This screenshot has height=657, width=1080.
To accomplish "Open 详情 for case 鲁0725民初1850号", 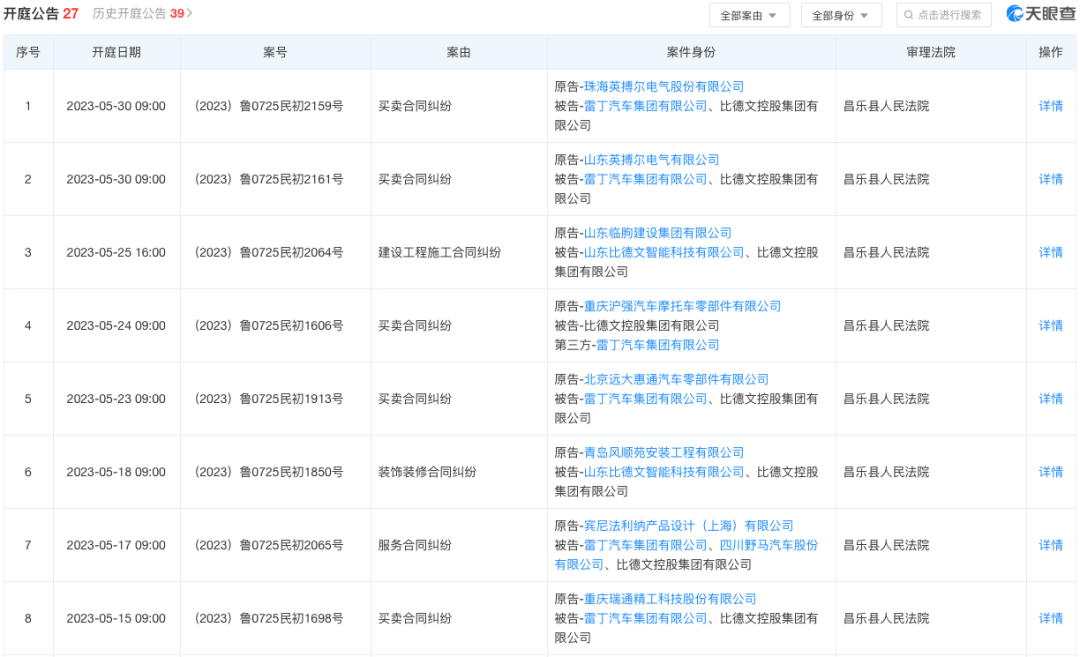I will click(x=1050, y=472).
